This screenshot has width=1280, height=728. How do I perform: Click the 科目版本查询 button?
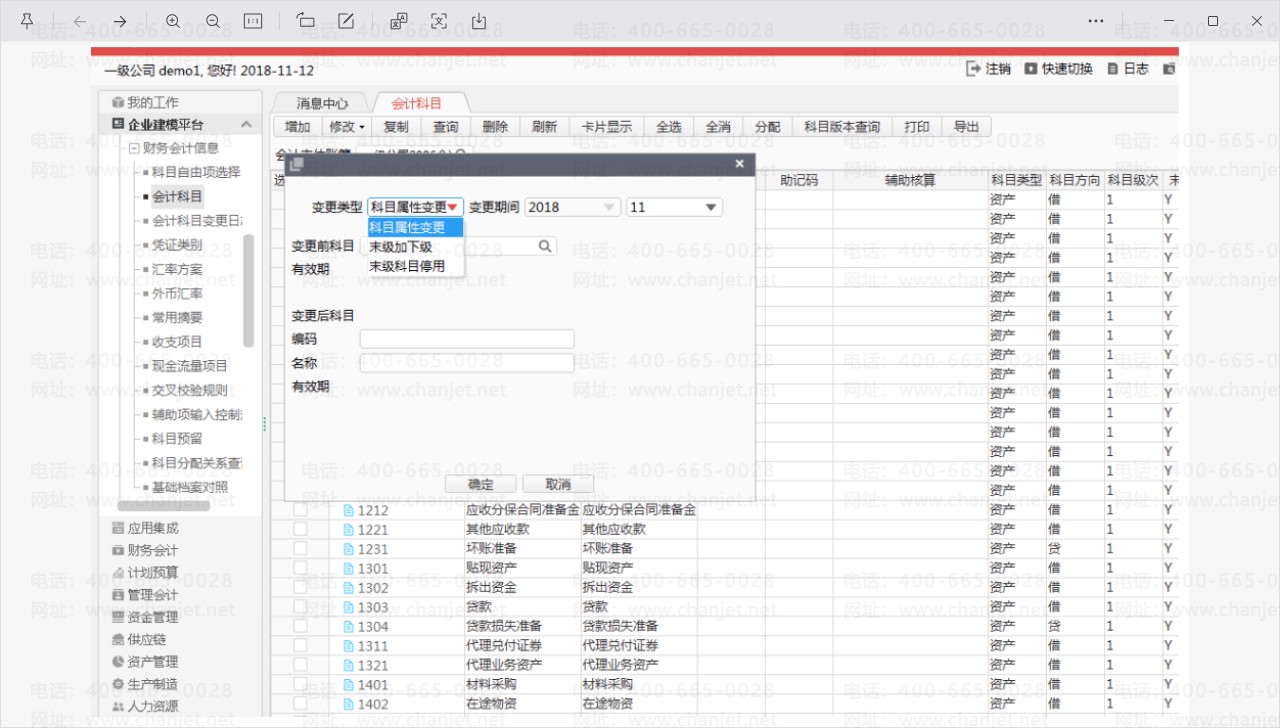point(842,127)
